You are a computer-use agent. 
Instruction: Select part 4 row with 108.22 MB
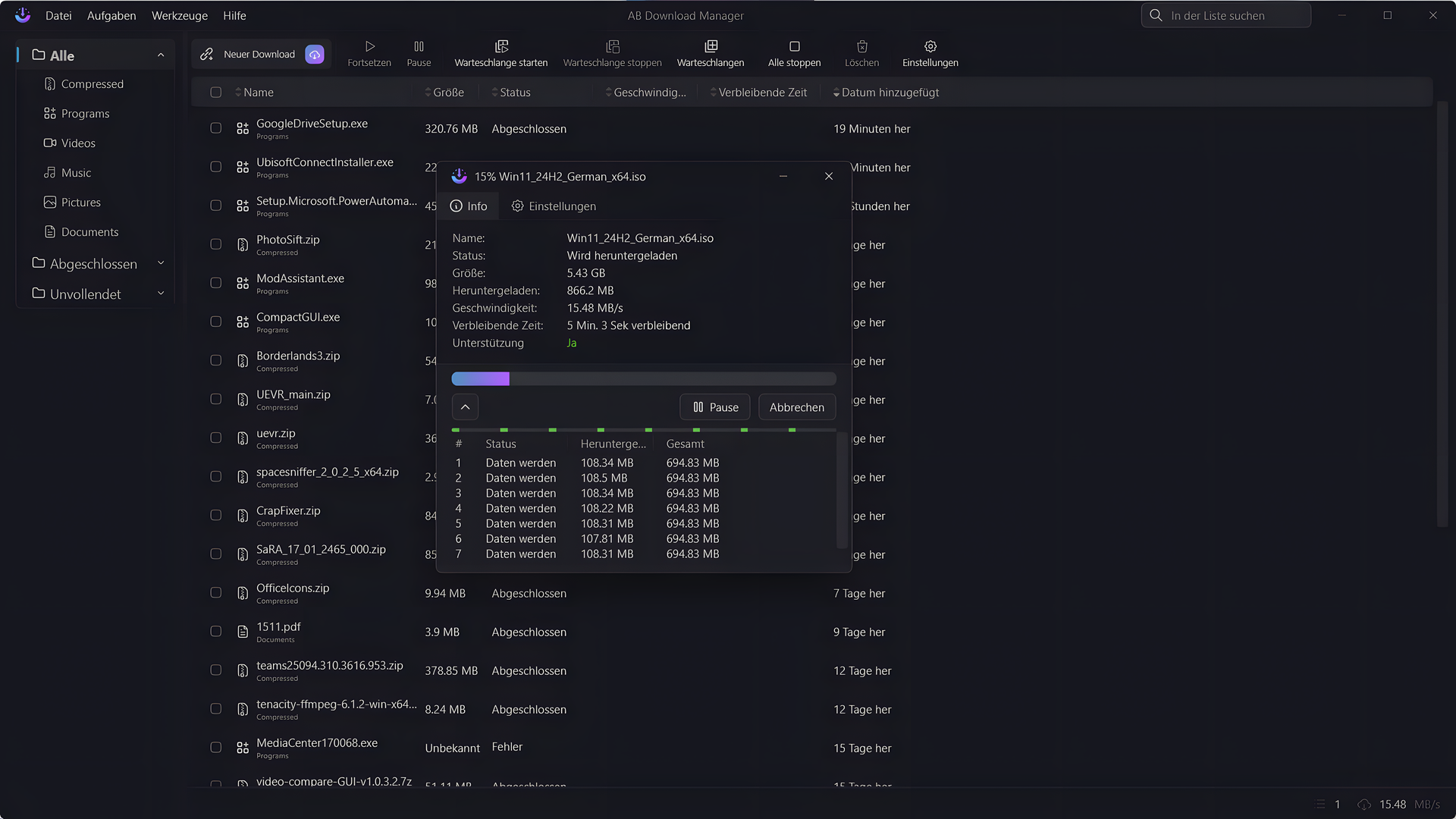pyautogui.click(x=643, y=508)
